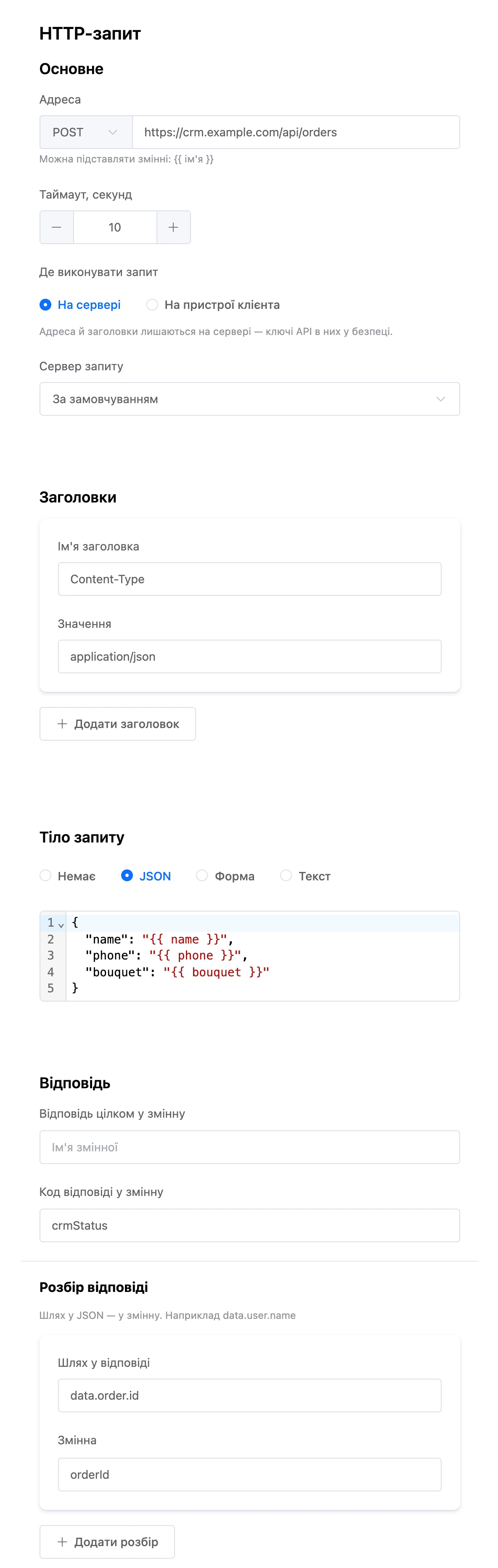Viewport: 498px width, 1568px height.
Task: Edit the Content-Type header name field
Action: click(249, 579)
